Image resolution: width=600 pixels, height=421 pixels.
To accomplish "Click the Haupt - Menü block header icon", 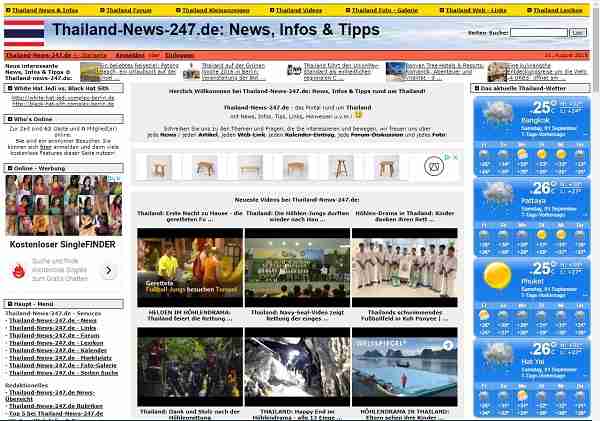I will [x=10, y=304].
